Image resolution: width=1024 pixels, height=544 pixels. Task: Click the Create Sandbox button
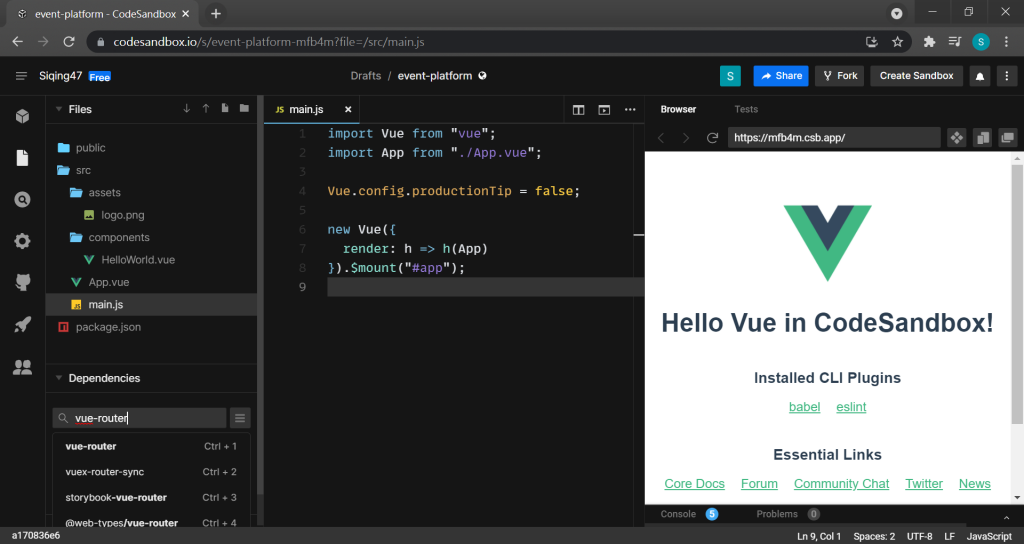pyautogui.click(x=916, y=76)
